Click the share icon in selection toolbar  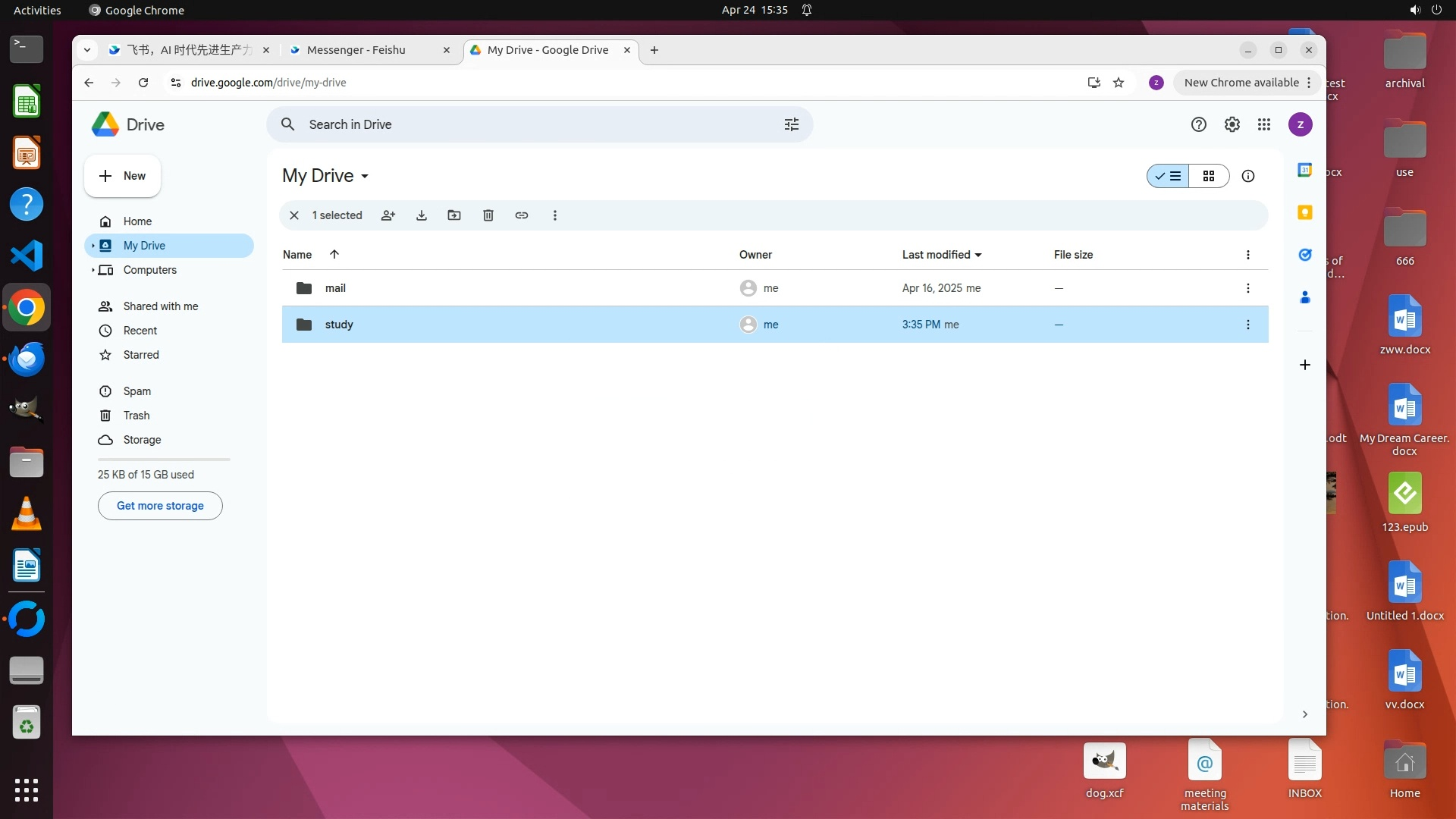[x=388, y=215]
